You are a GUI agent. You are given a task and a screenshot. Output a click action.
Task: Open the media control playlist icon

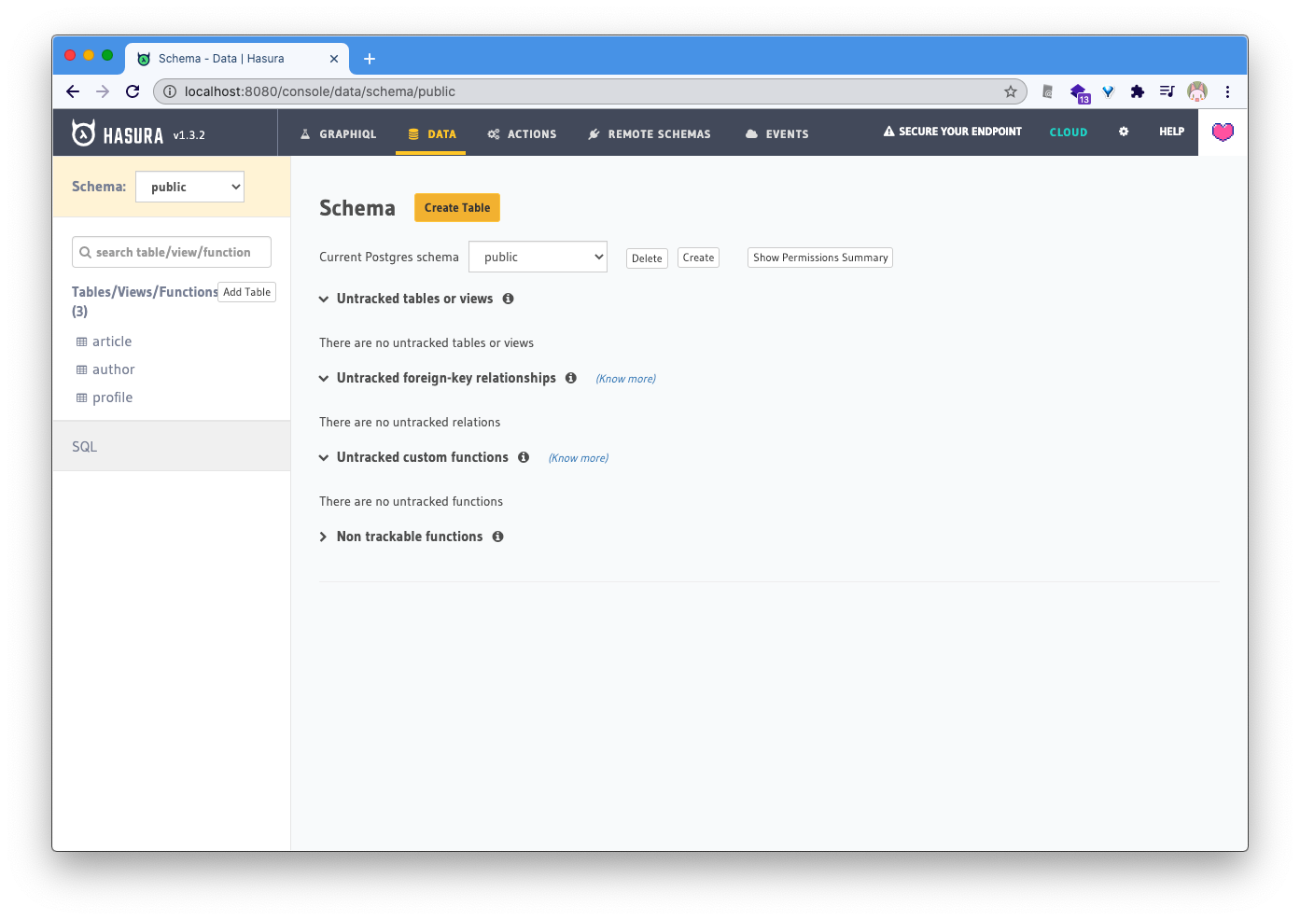[1166, 91]
